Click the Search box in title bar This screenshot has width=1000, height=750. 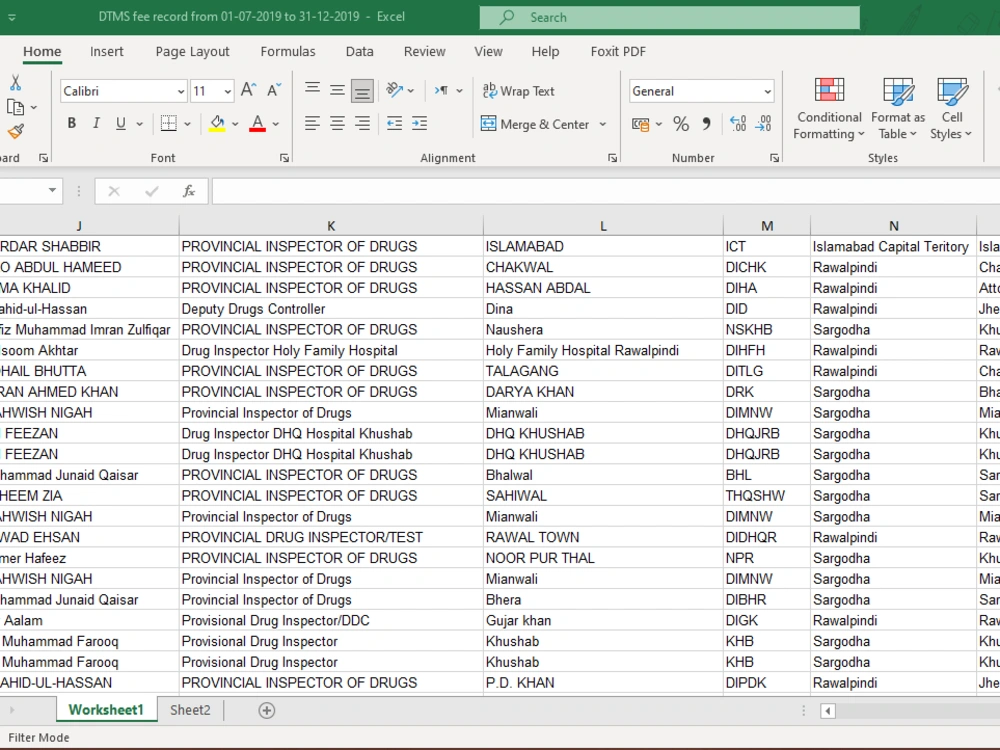[669, 17]
